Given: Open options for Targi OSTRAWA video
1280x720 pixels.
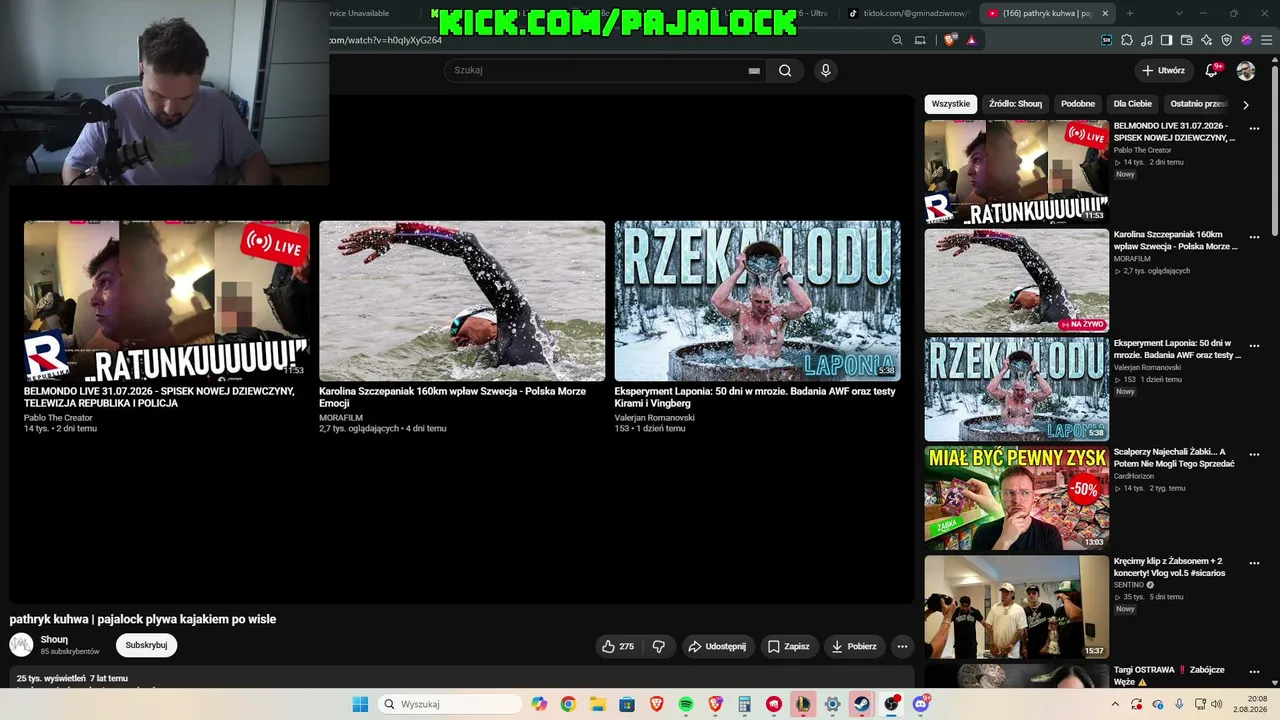Looking at the screenshot, I should 1254,672.
